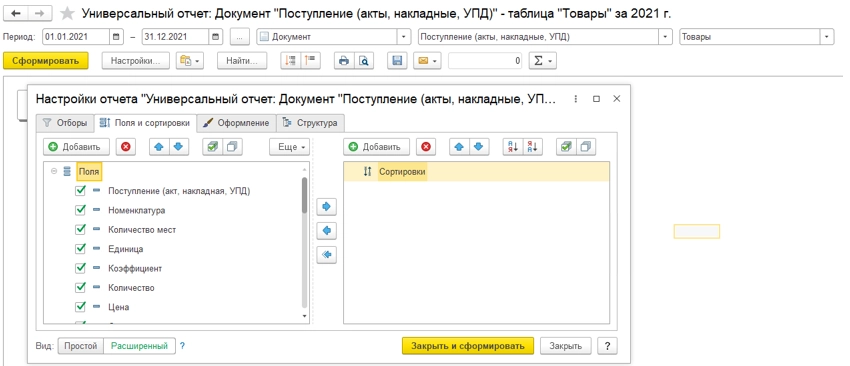Remove sorting with single left arrow icon
850x366 pixels.
pyautogui.click(x=326, y=231)
